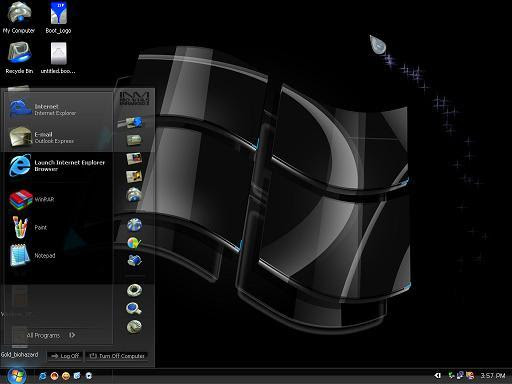Click the Windows Start orb button
The height and width of the screenshot is (384, 512).
(16, 376)
